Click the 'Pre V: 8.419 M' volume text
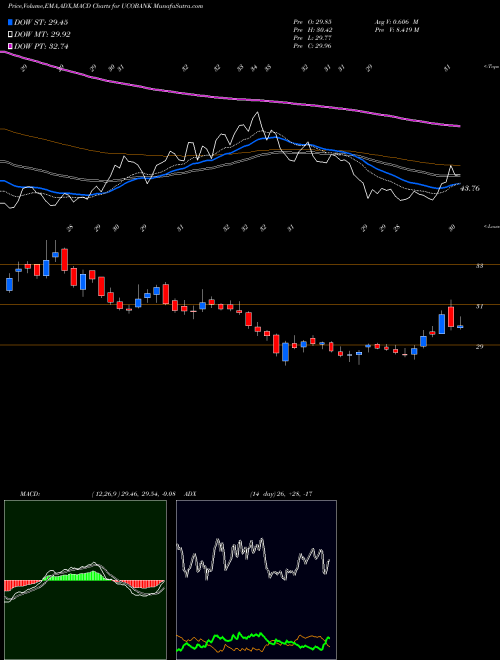This screenshot has width=500, height=660. click(x=396, y=30)
